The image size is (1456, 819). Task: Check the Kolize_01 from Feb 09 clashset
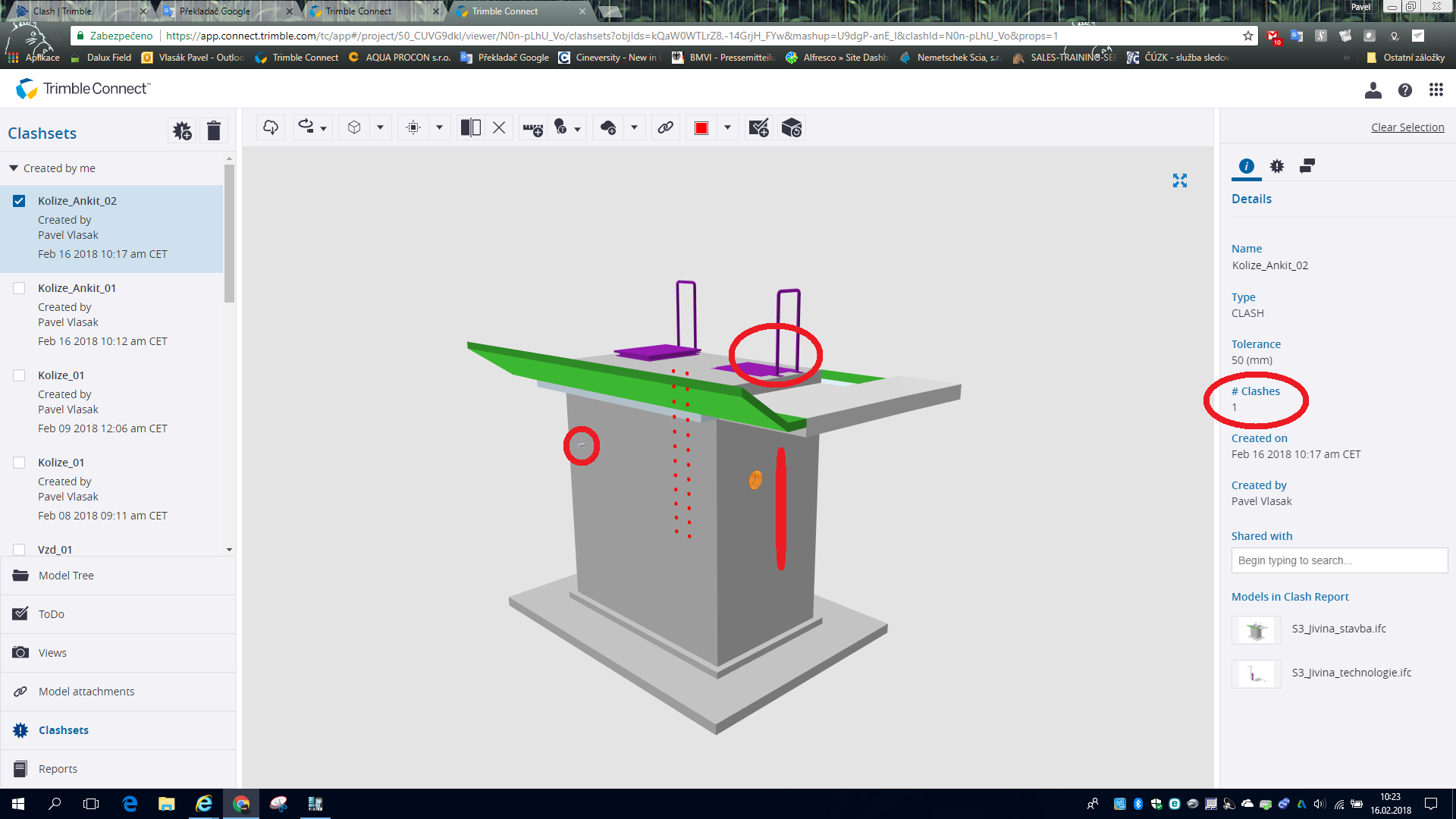click(x=19, y=375)
